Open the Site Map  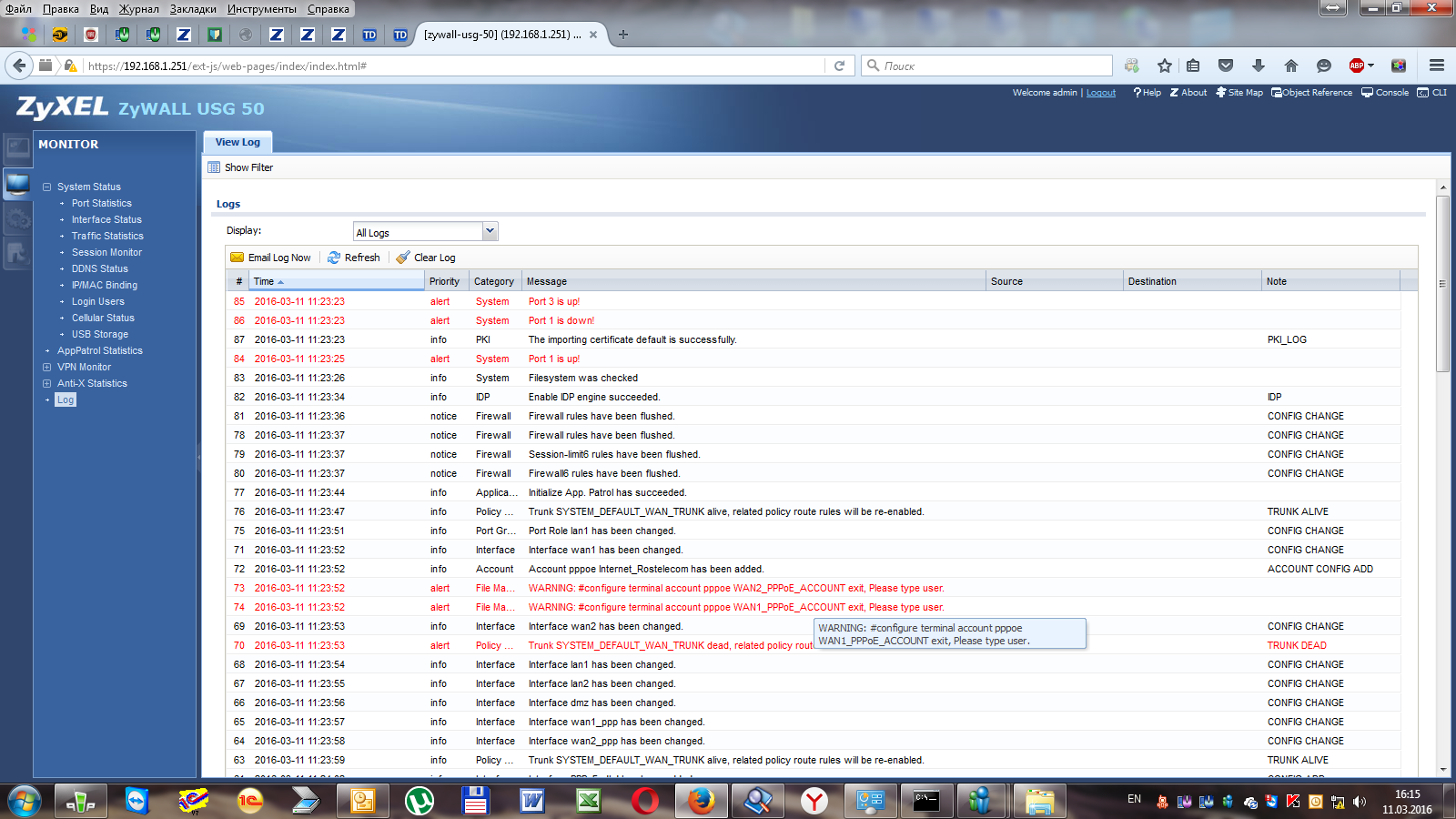click(1239, 93)
